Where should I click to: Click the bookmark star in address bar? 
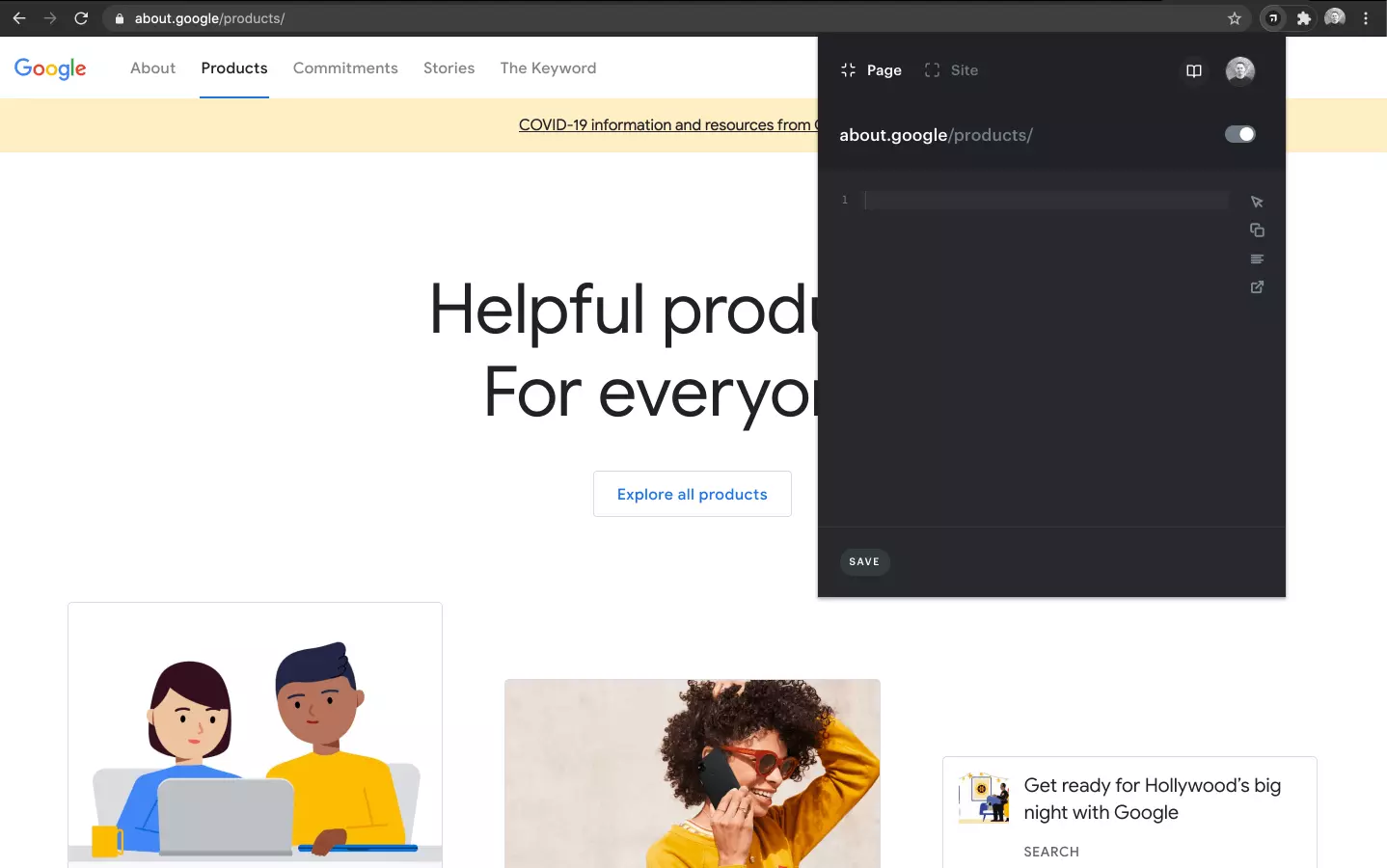1235,17
